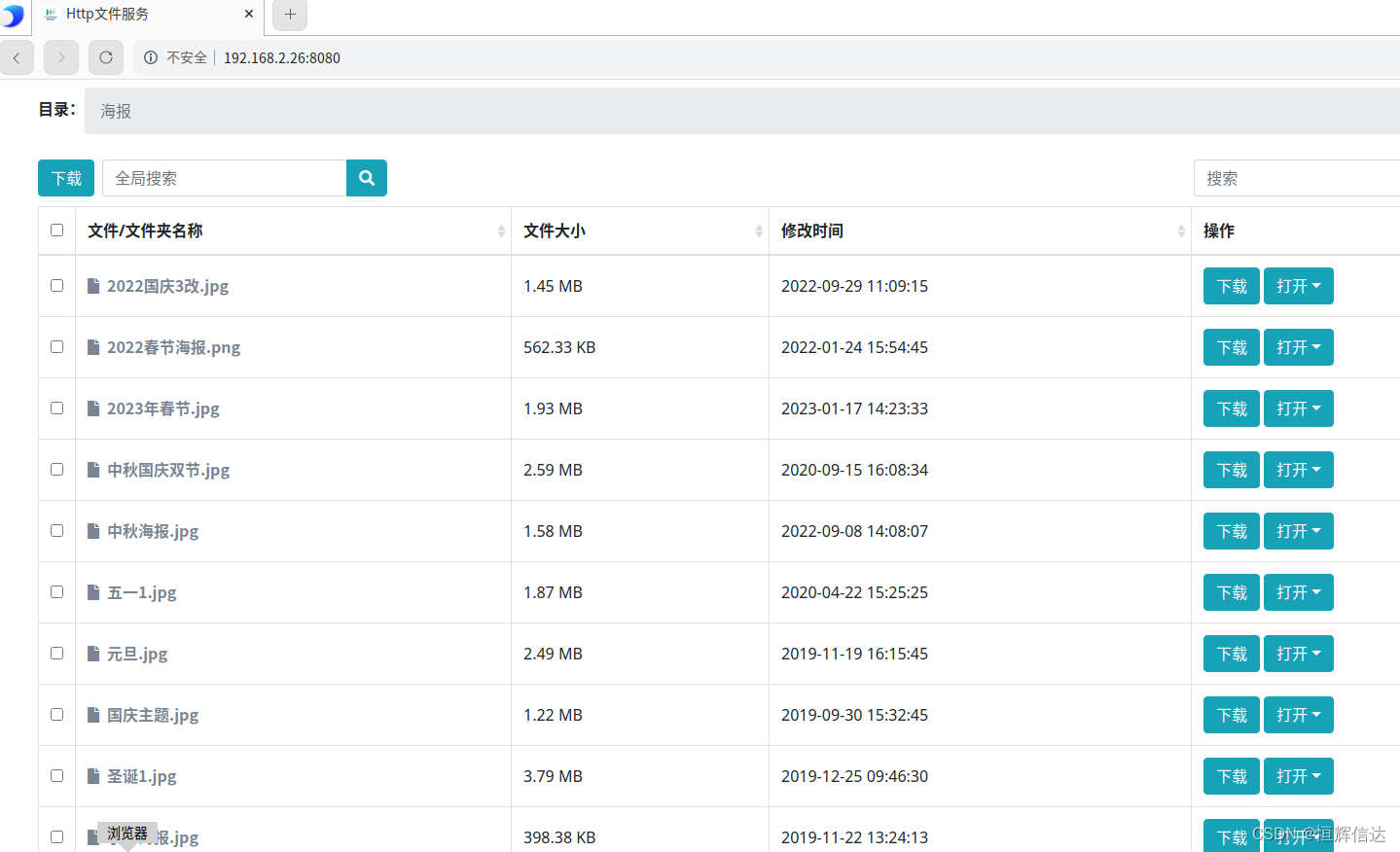Open the 五一1.jpg file link
1400x852 pixels.
142,592
